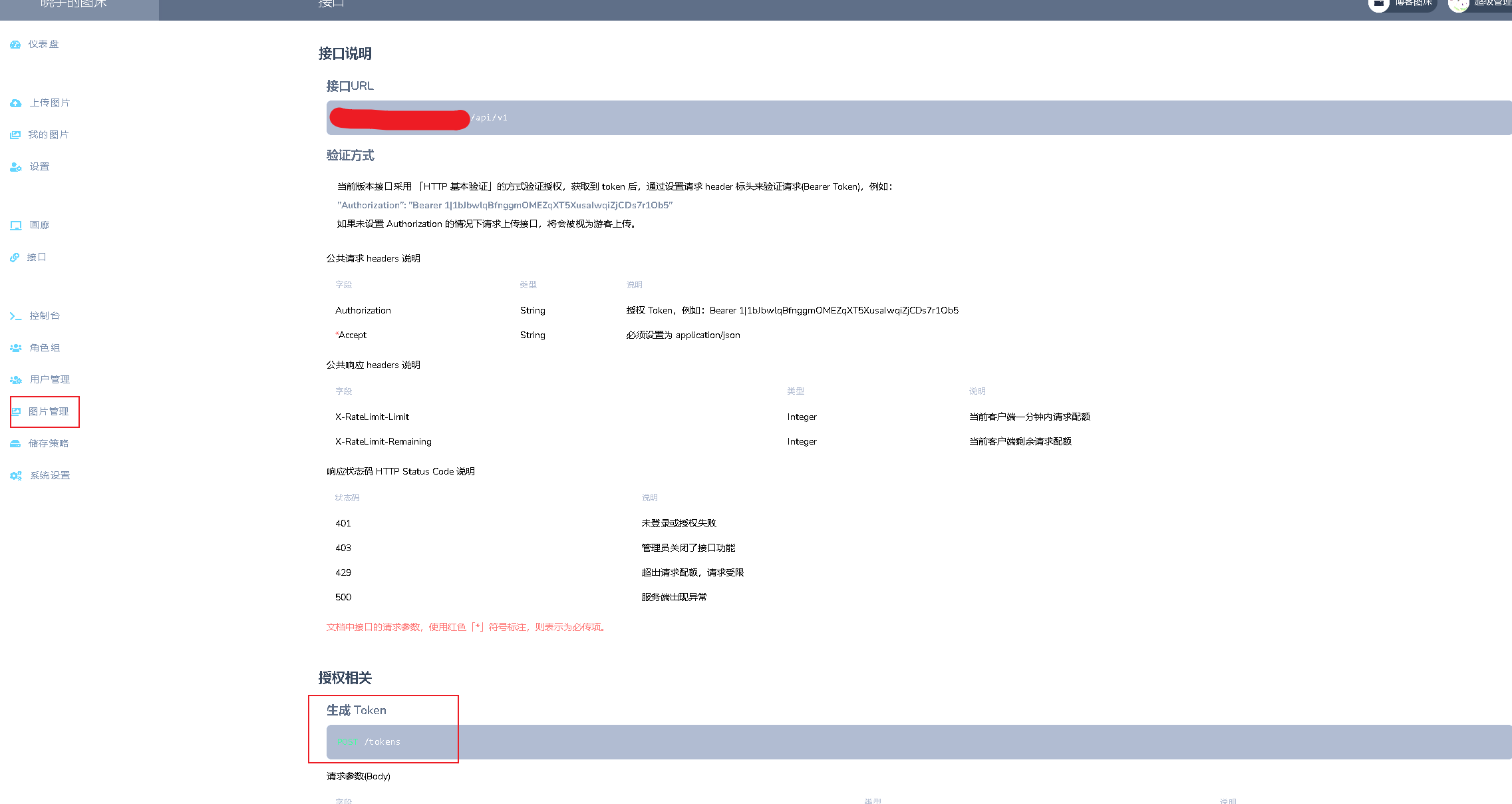Select the 仪表盘 dashboard gauge icon
Image resolution: width=1512 pixels, height=804 pixels.
point(15,44)
